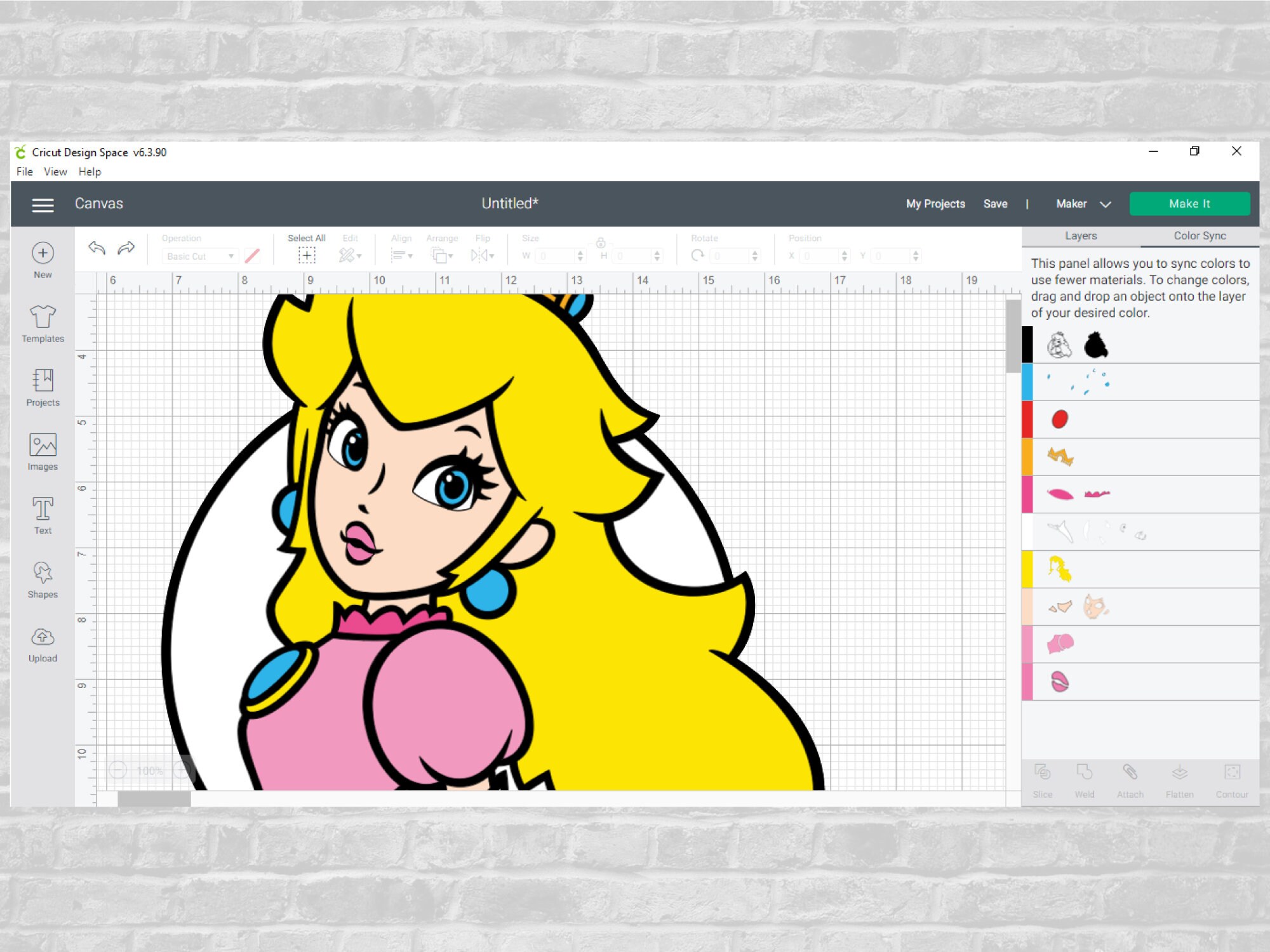The image size is (1270, 952).
Task: Click the solid black silhouette thumbnail
Action: tap(1096, 345)
